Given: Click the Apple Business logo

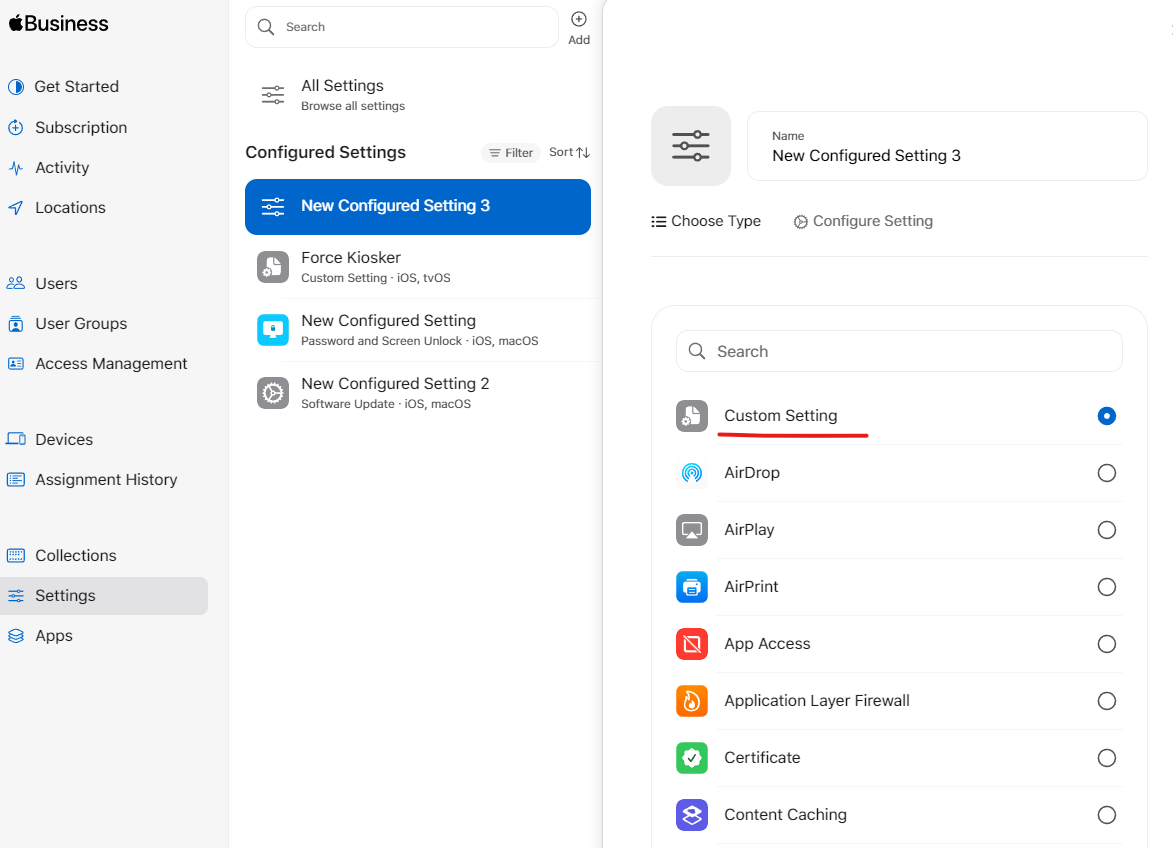Looking at the screenshot, I should click(x=58, y=24).
